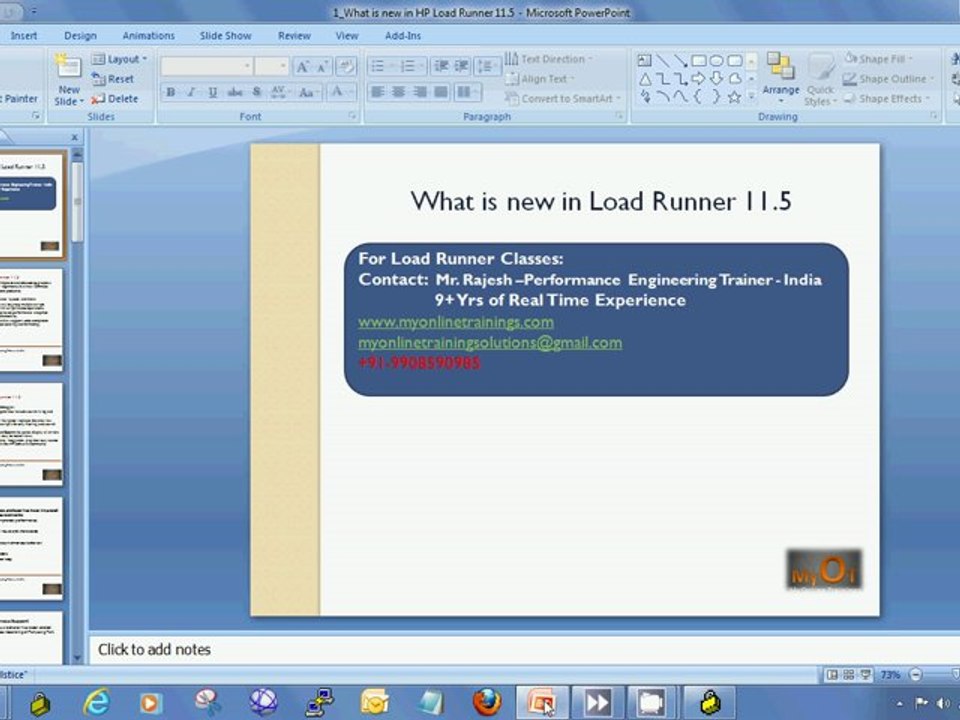Decrease list indent level
This screenshot has height=720, width=960.
click(x=441, y=66)
